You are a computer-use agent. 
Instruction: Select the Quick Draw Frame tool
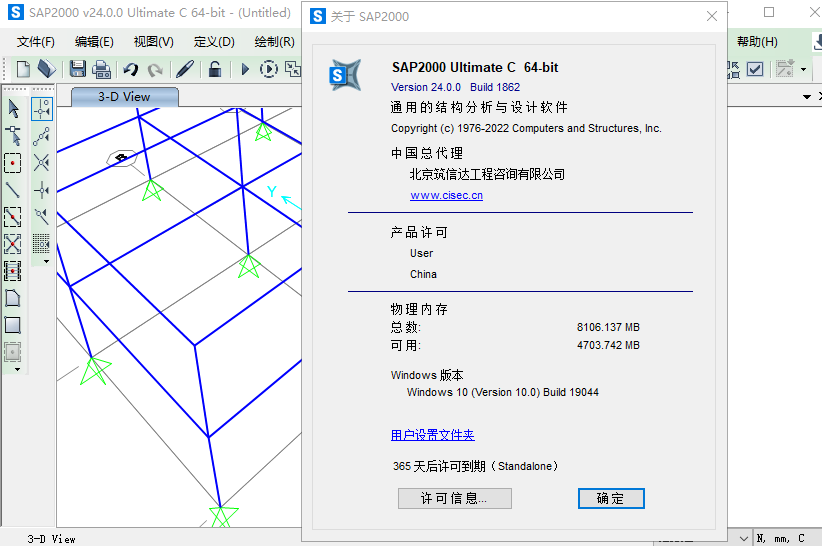[13, 217]
